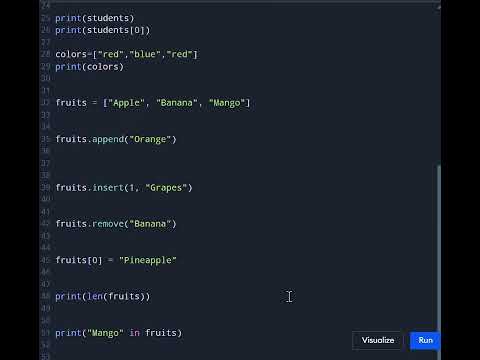480x360 pixels.
Task: Click the editor's vertical scrollbar thumb
Action: point(439,263)
